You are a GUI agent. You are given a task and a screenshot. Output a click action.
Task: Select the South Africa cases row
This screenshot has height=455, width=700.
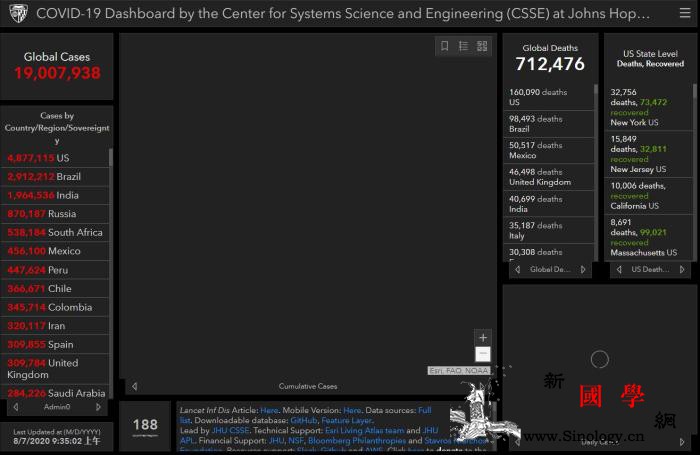(55, 233)
